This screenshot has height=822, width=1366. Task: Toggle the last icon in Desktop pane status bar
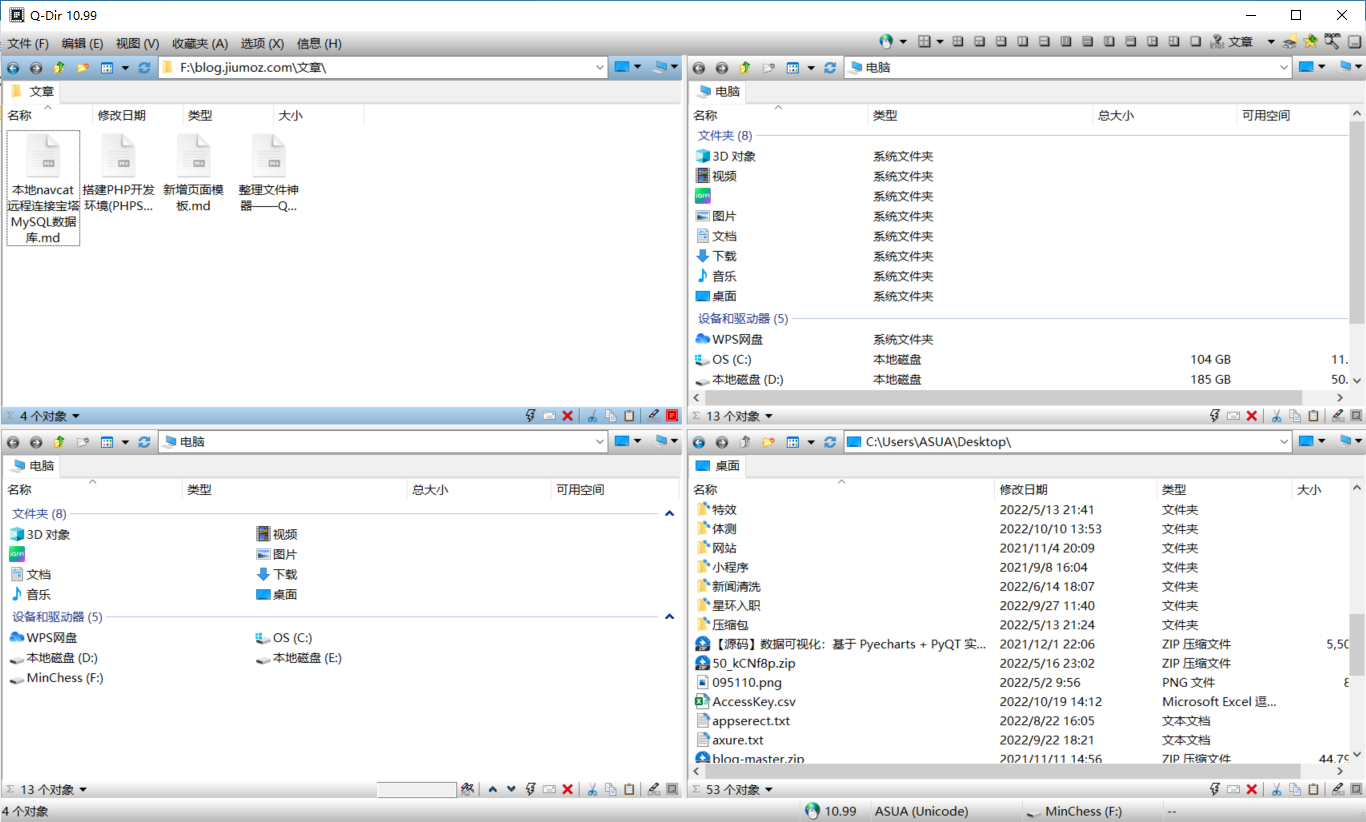[x=1356, y=790]
